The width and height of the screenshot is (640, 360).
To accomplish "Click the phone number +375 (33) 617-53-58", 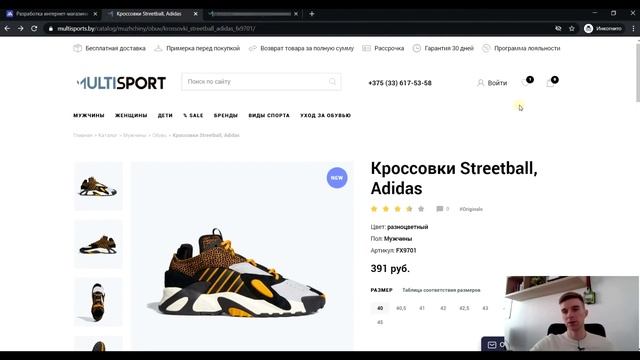I will coord(400,83).
